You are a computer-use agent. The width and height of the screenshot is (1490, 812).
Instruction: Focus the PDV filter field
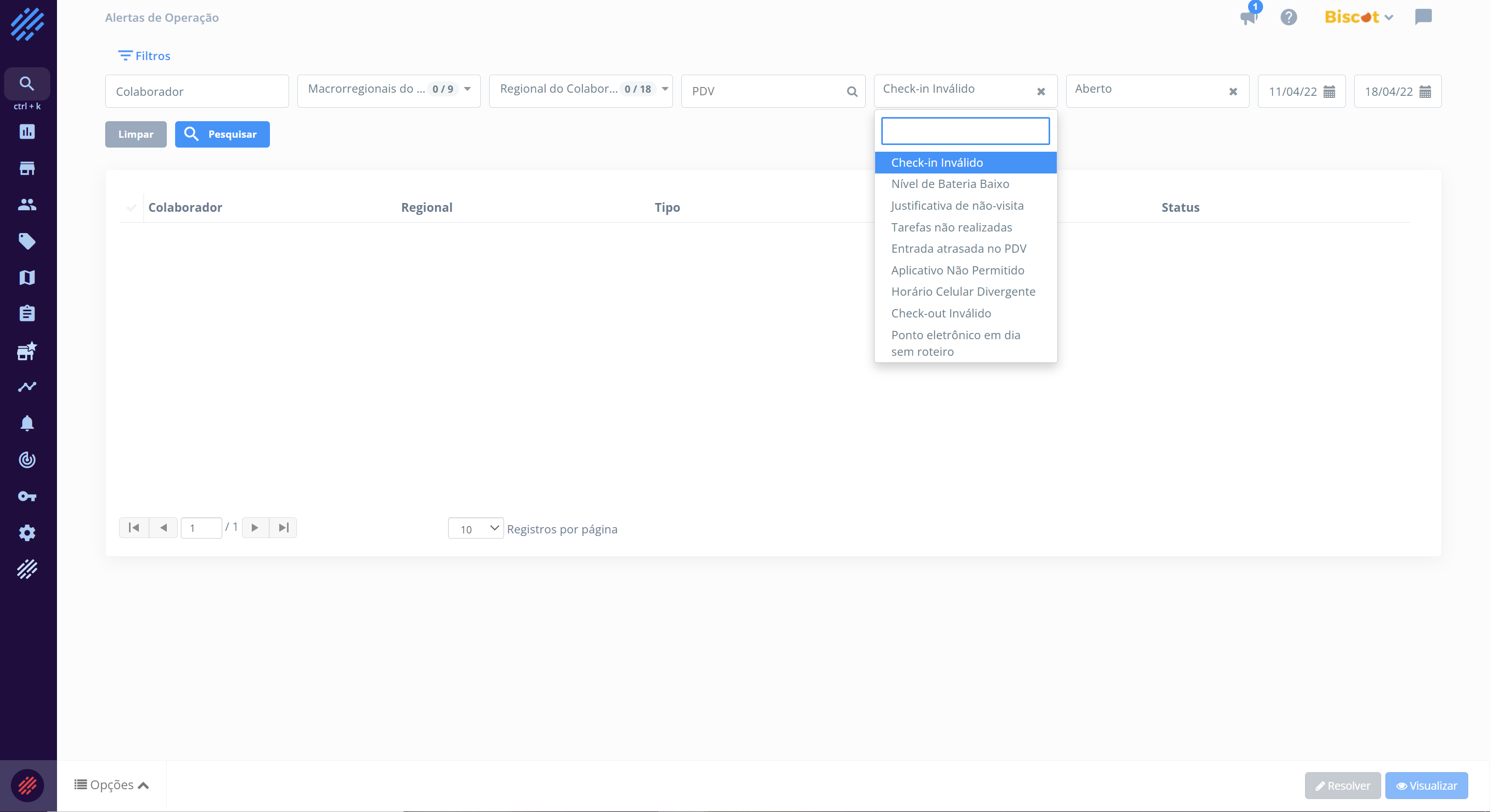(x=773, y=91)
